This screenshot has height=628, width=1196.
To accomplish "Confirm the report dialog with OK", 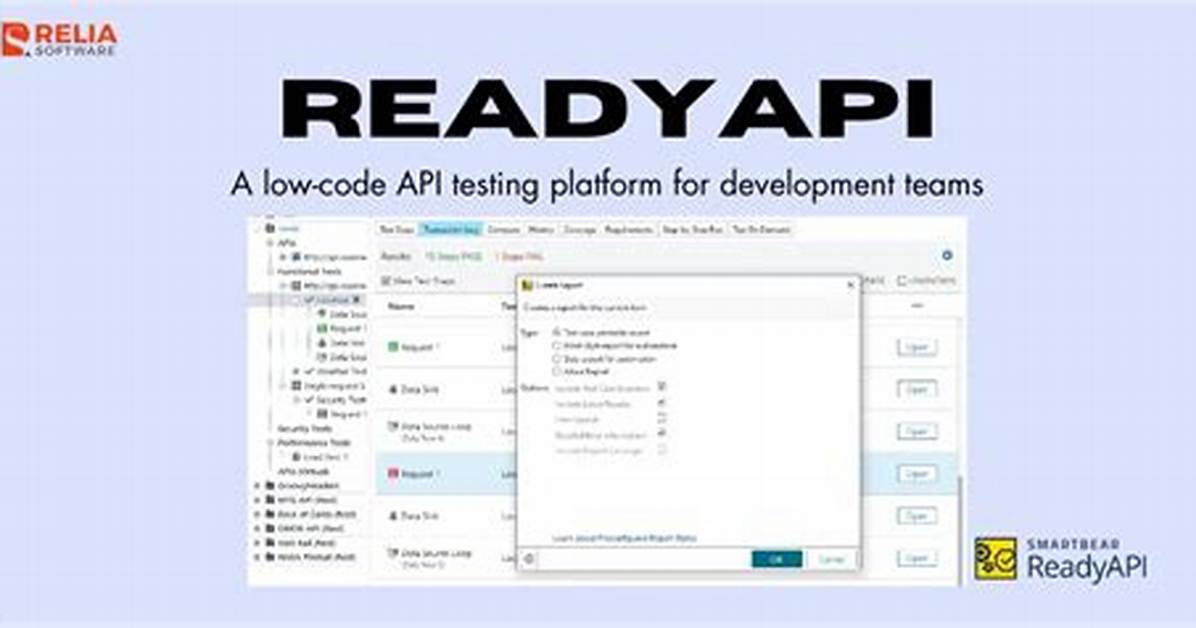I will pyautogui.click(x=776, y=559).
